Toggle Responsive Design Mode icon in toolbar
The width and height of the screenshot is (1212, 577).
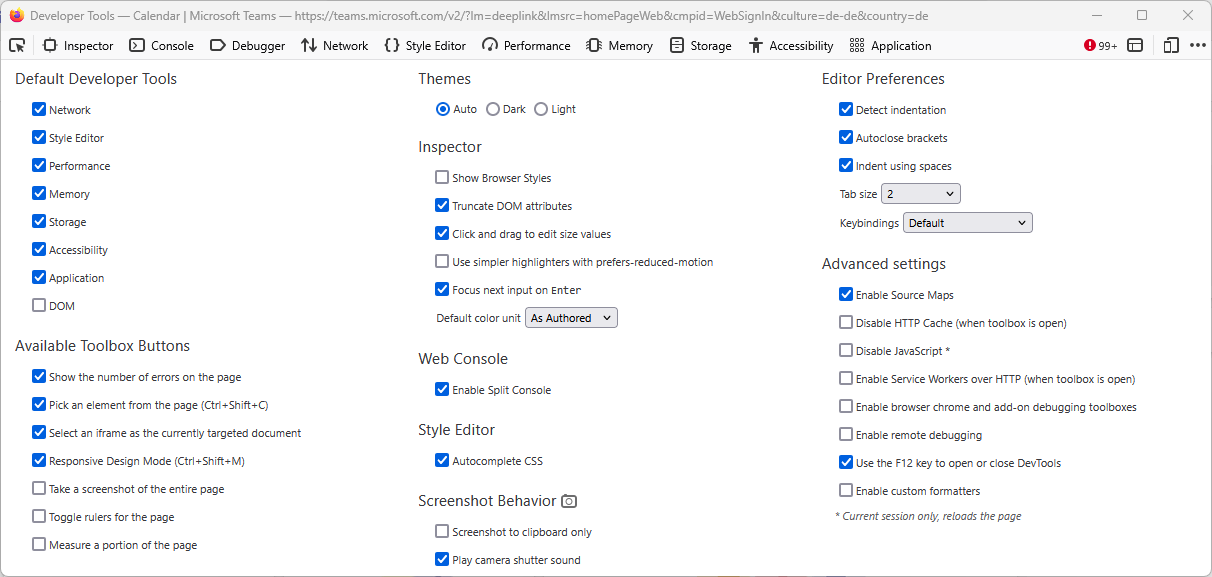click(x=1171, y=45)
